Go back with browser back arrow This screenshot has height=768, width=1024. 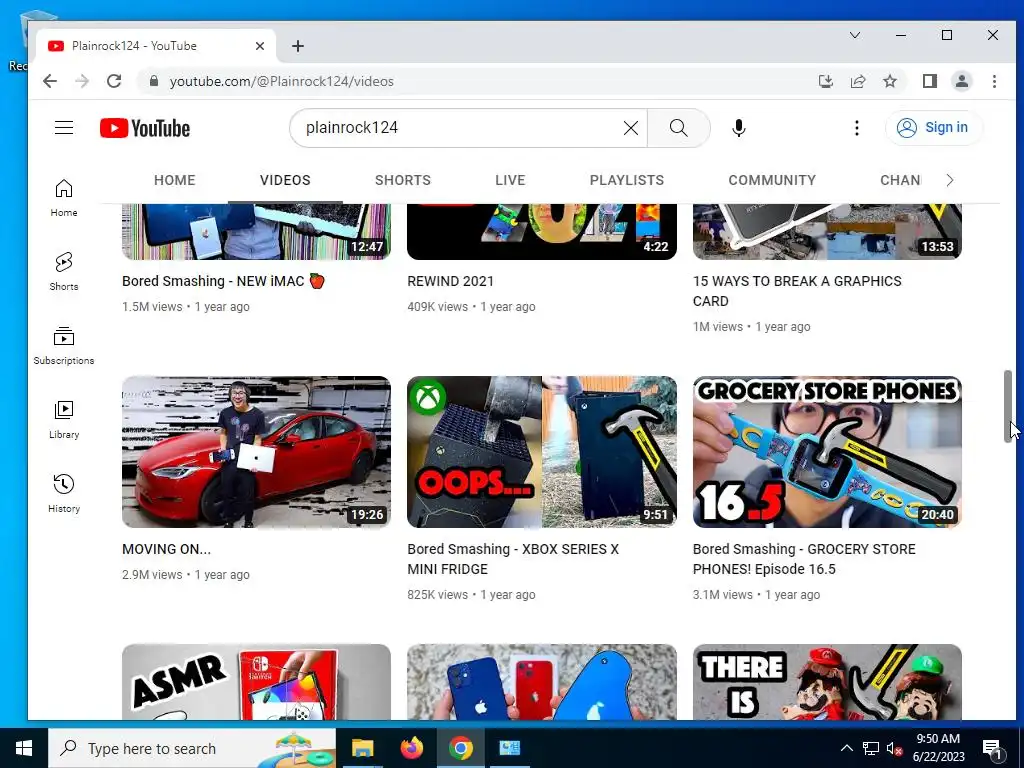[50, 81]
